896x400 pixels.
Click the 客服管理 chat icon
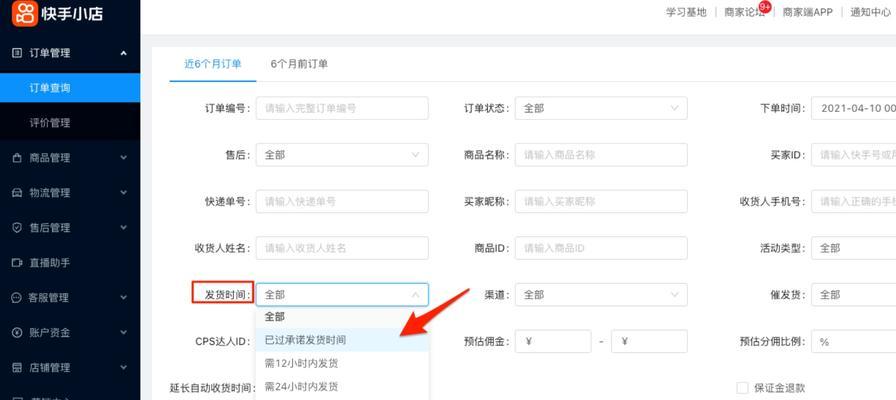[17, 298]
